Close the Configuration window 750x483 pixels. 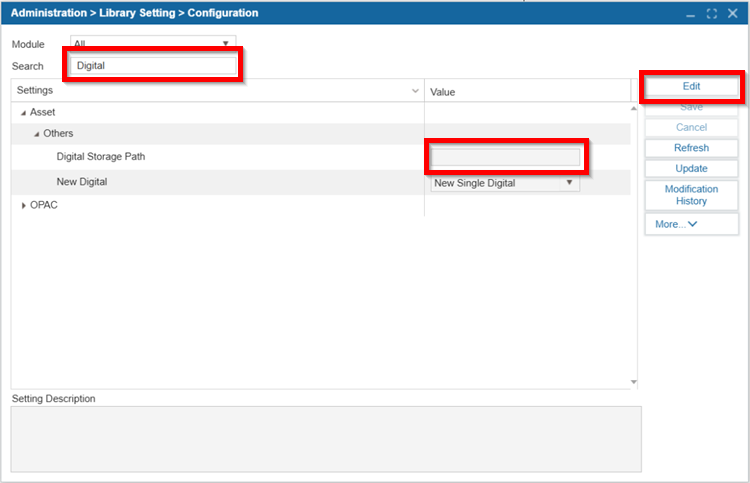click(x=733, y=13)
